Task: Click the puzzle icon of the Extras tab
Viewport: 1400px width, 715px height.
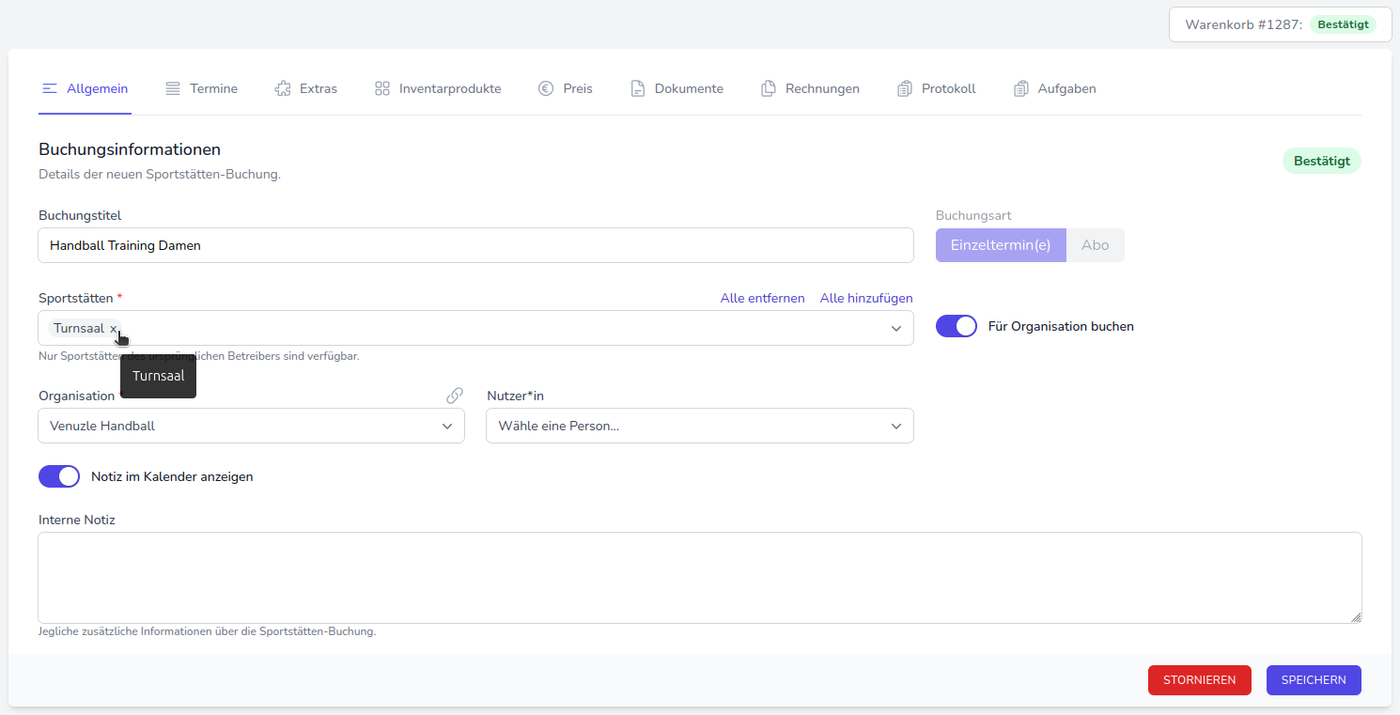Action: [x=282, y=89]
